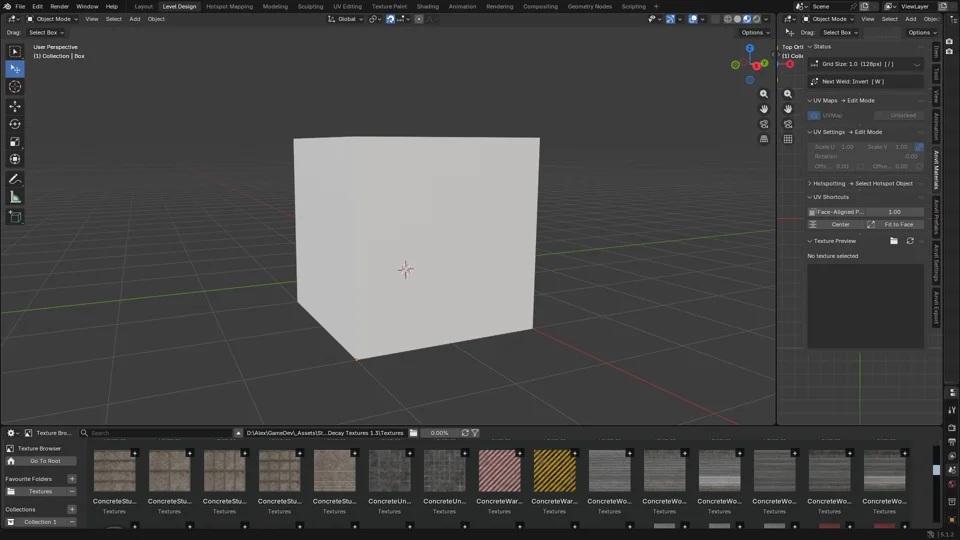
Task: Switch to Geometry Nodes workspace tab
Action: [589, 6]
